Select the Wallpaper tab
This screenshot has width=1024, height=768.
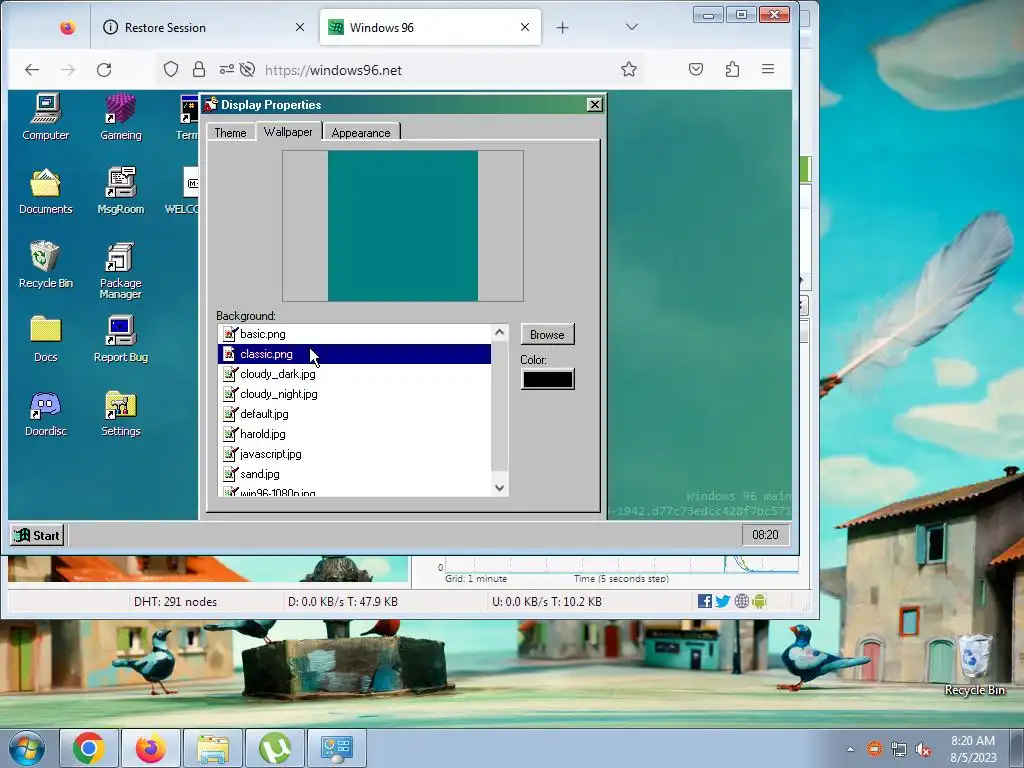click(288, 131)
